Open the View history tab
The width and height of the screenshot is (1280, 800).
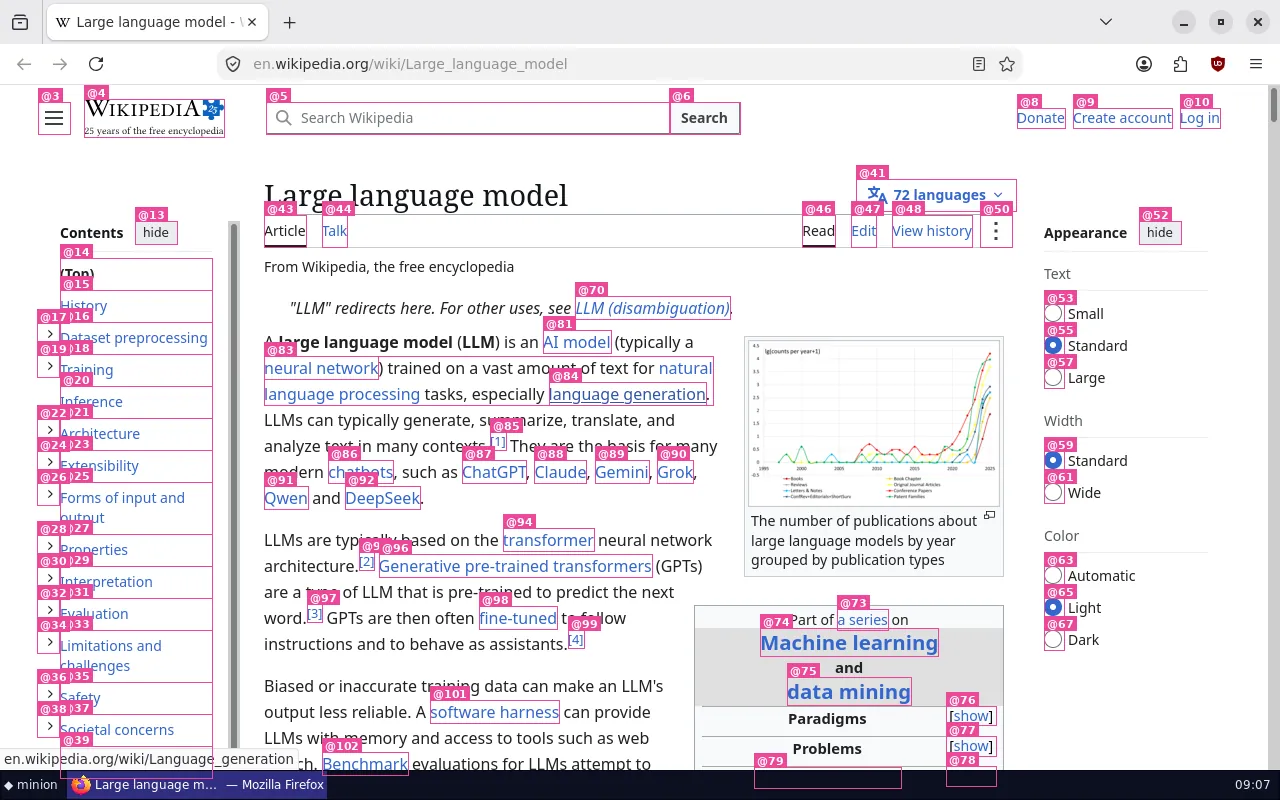click(x=932, y=231)
